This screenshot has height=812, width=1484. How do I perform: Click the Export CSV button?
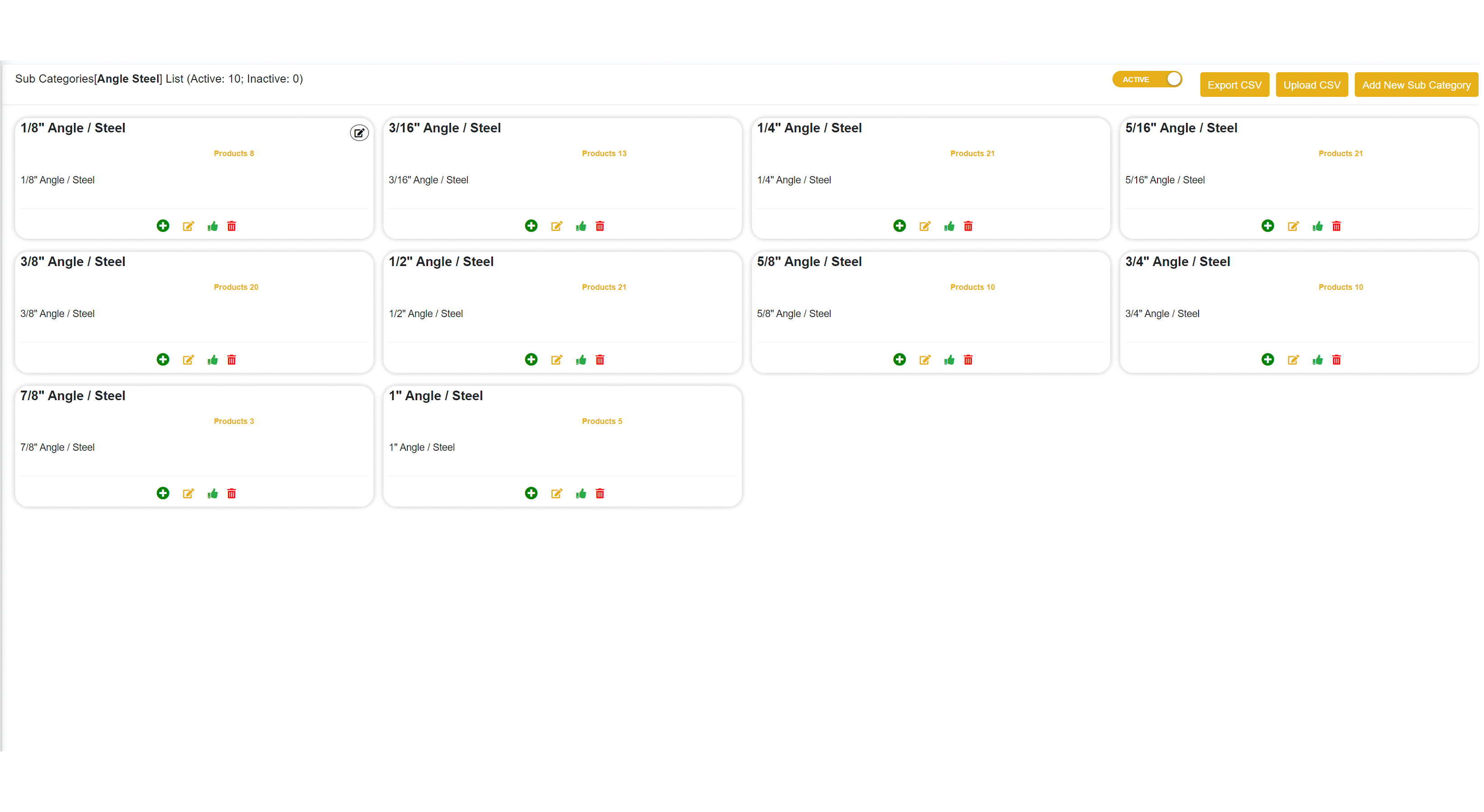coord(1234,84)
